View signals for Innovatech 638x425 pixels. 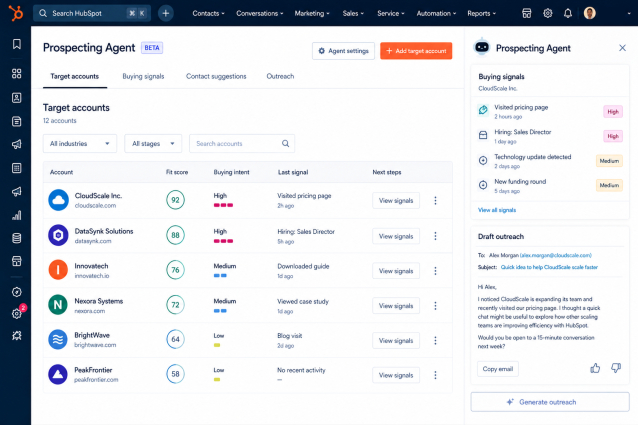pyautogui.click(x=396, y=271)
